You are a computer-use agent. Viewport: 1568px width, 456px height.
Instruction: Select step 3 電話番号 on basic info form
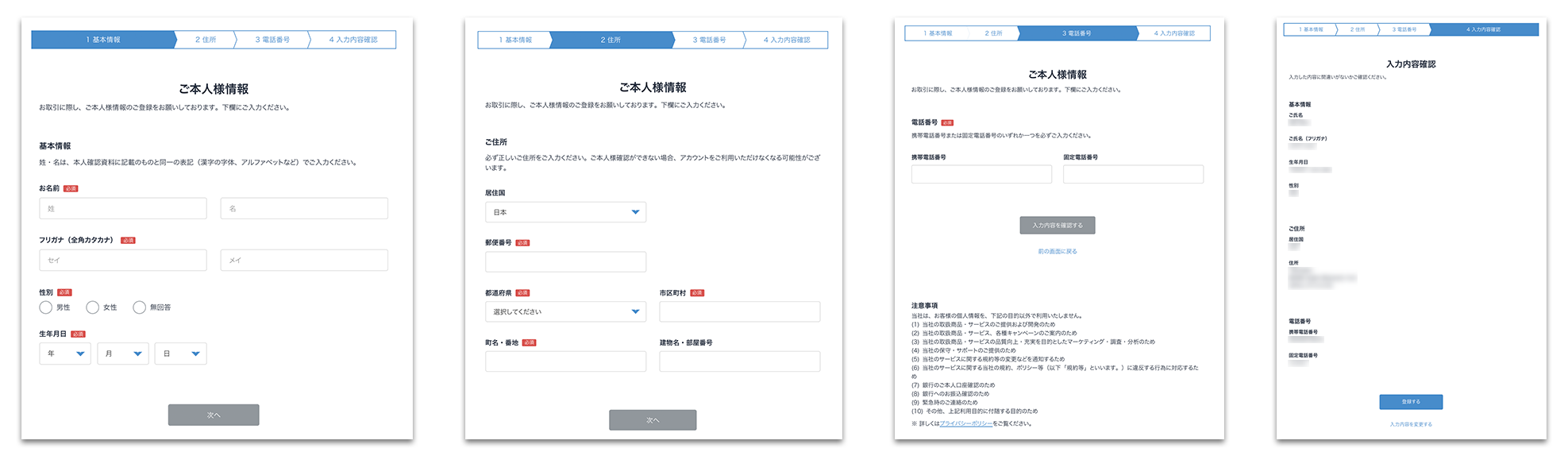point(272,40)
